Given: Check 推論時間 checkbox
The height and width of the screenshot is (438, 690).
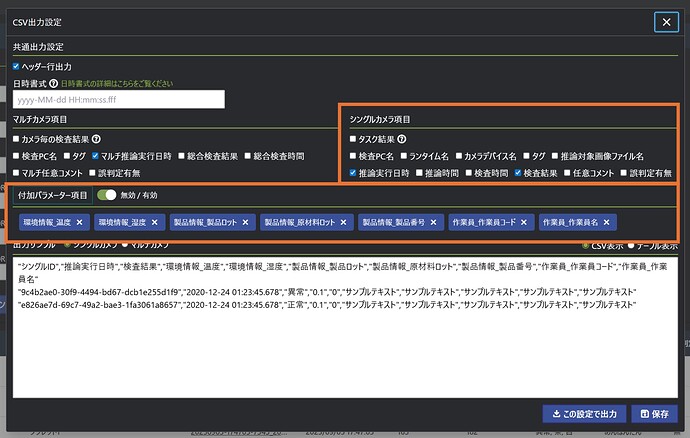Looking at the screenshot, I should point(419,173).
